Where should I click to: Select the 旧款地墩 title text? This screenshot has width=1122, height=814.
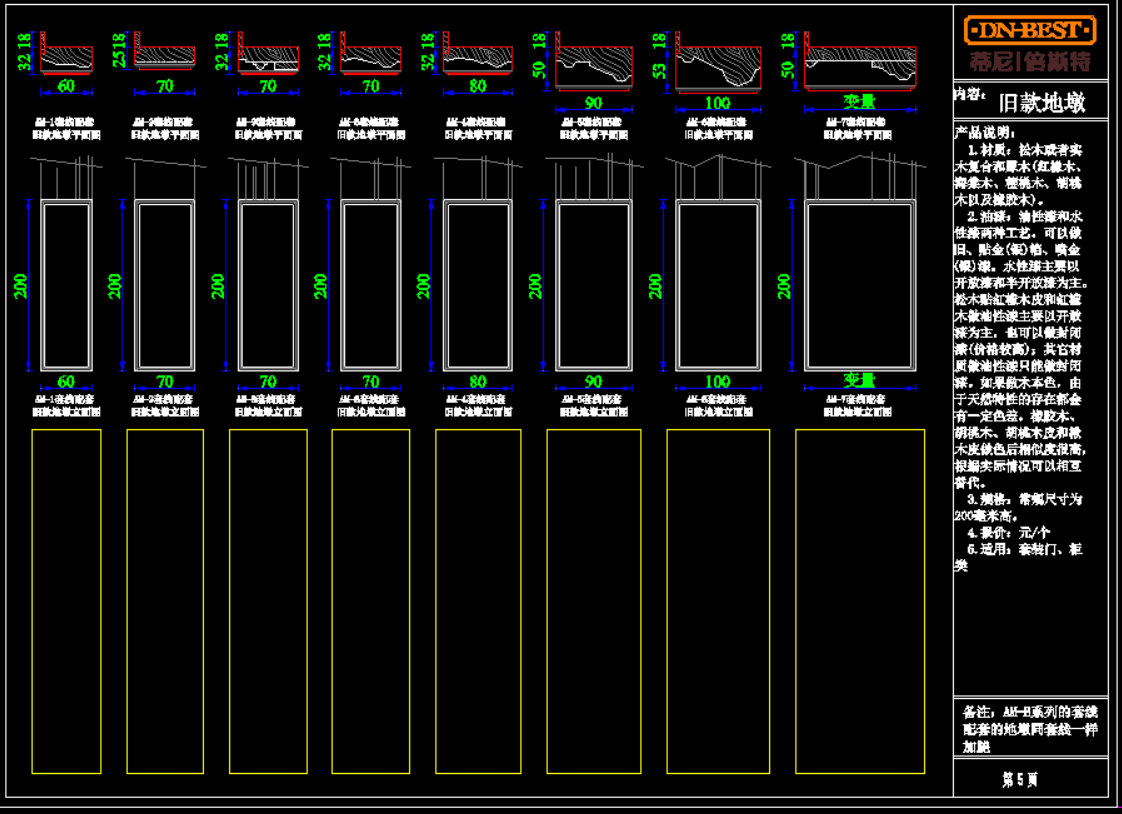point(1041,103)
